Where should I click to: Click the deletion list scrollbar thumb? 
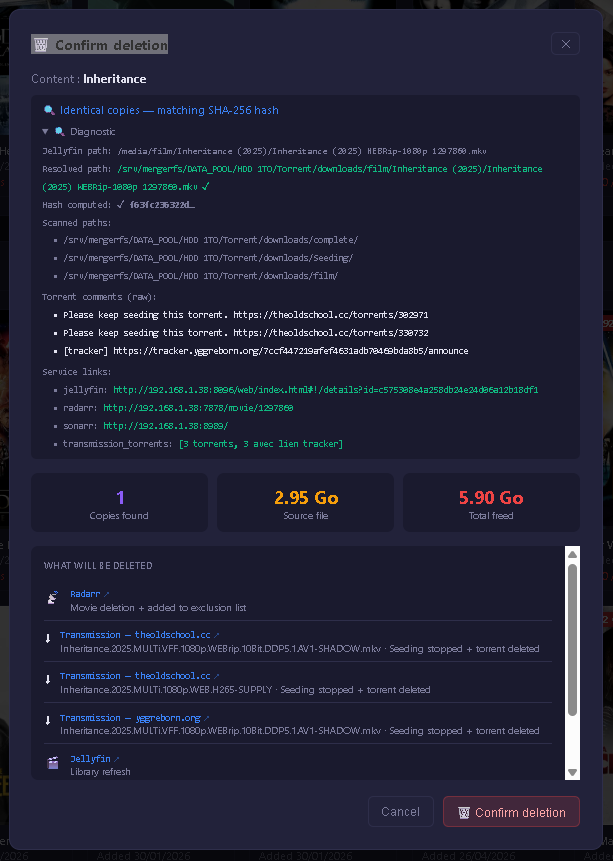click(572, 640)
